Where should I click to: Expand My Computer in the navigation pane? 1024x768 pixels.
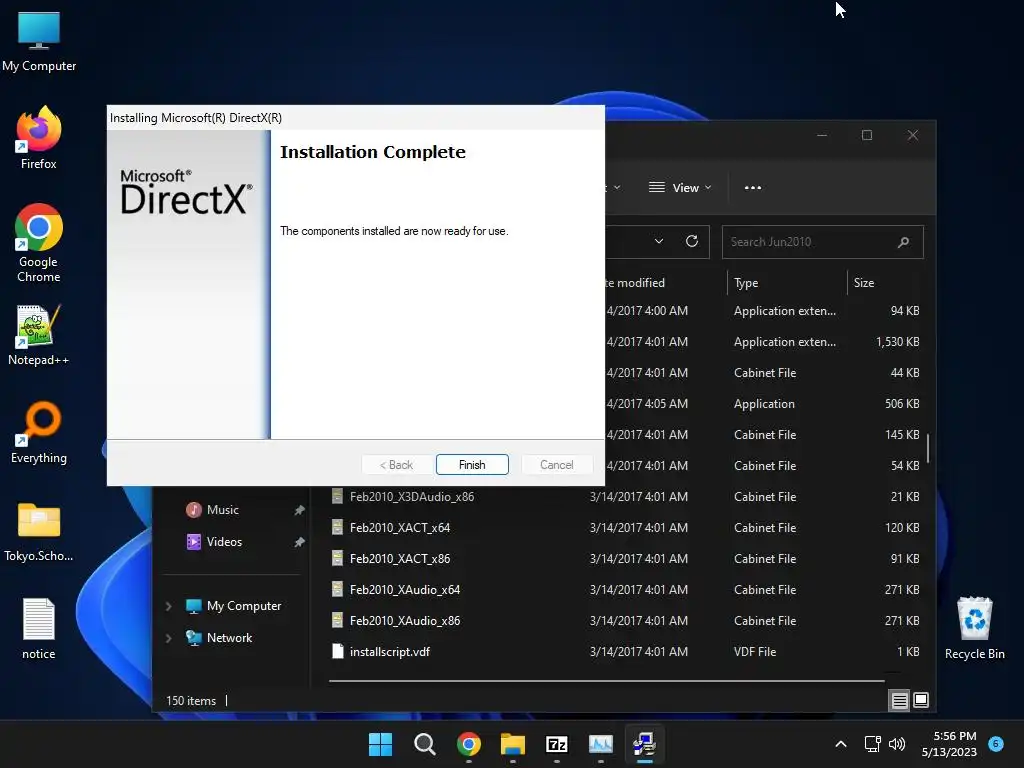pyautogui.click(x=168, y=606)
